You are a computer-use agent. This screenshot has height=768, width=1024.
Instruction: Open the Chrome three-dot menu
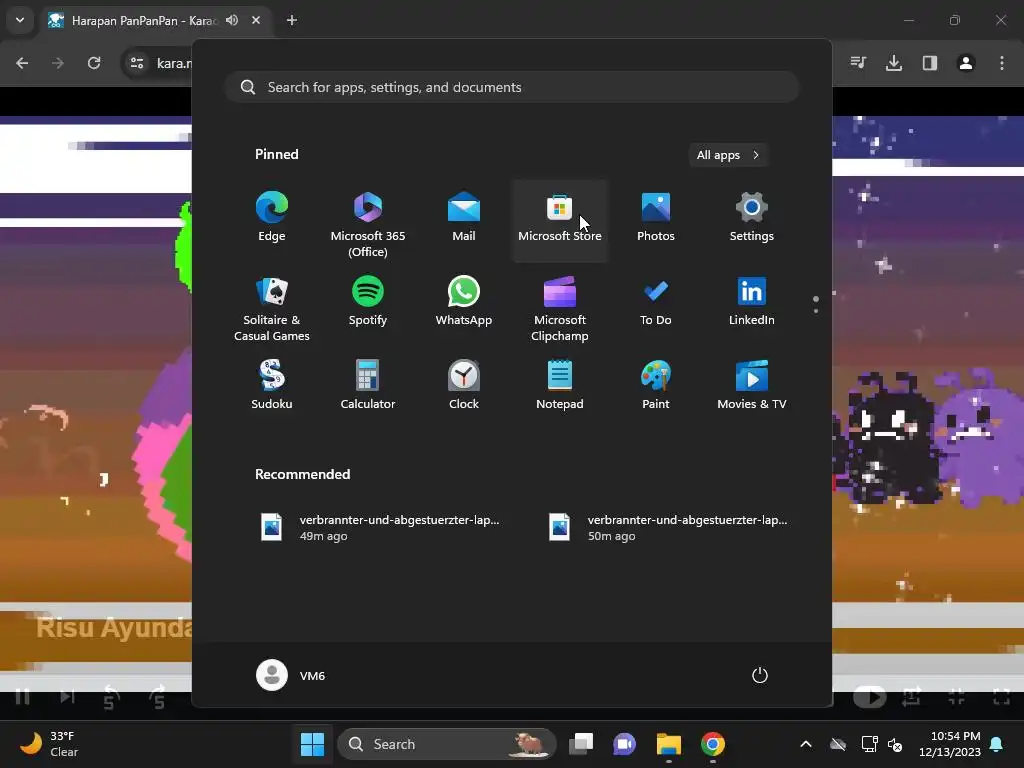(1002, 63)
